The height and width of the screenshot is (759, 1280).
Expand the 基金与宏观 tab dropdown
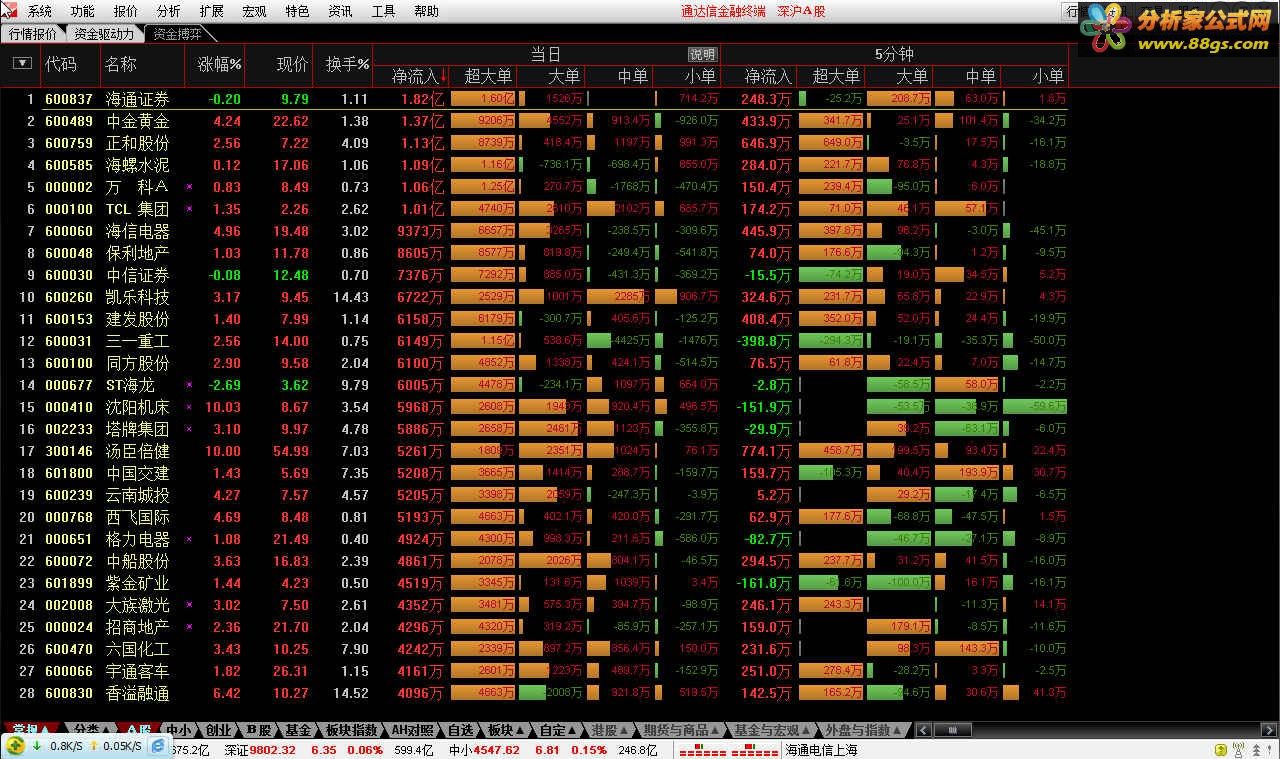point(771,730)
